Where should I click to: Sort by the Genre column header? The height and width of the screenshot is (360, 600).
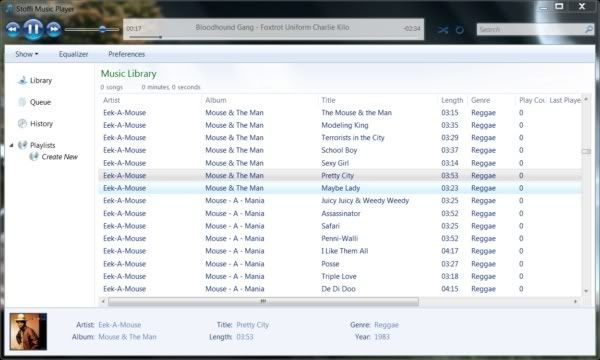(x=481, y=100)
